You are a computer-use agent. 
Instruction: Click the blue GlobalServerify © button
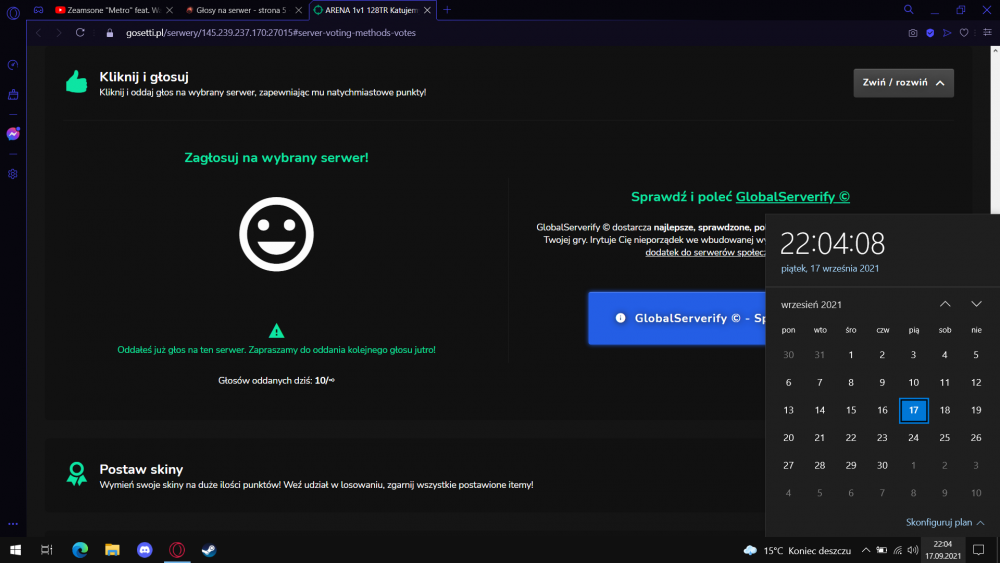click(x=677, y=318)
